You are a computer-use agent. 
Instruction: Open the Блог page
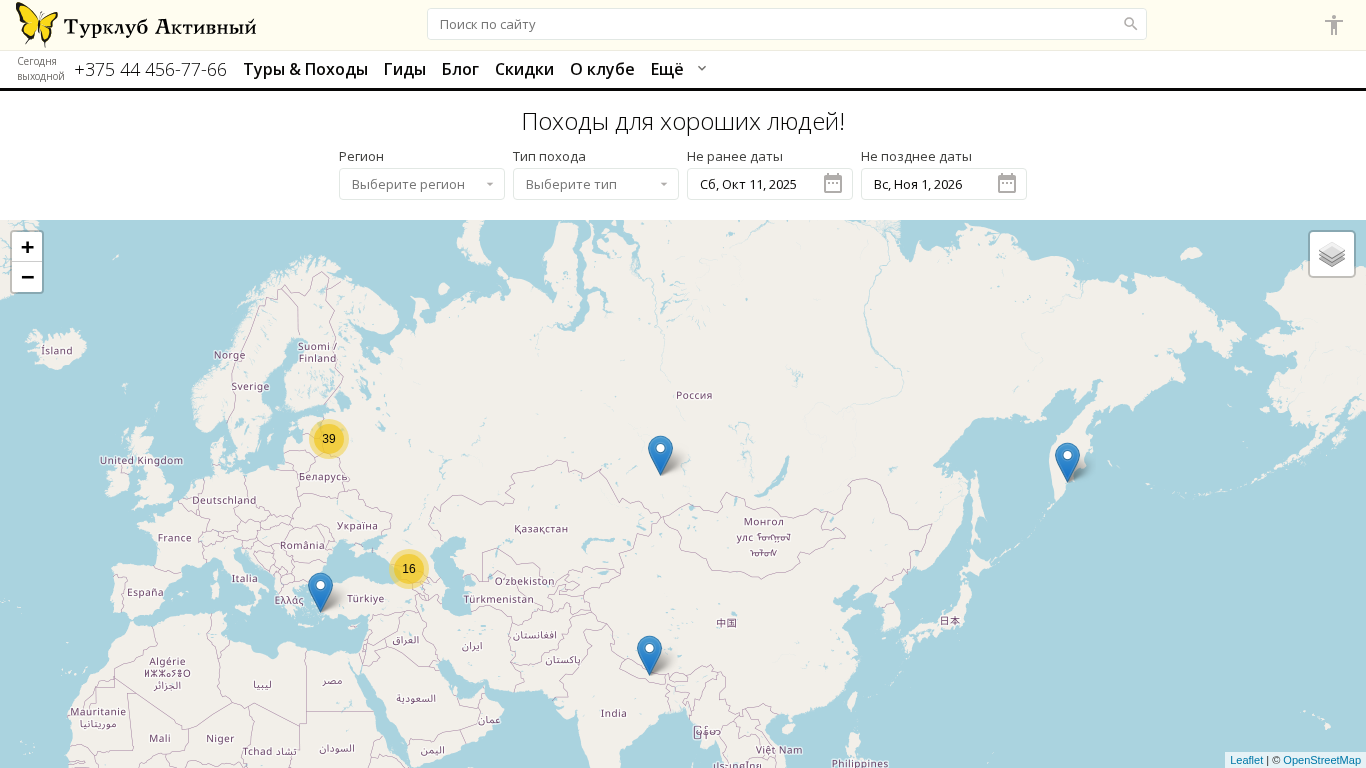point(461,69)
